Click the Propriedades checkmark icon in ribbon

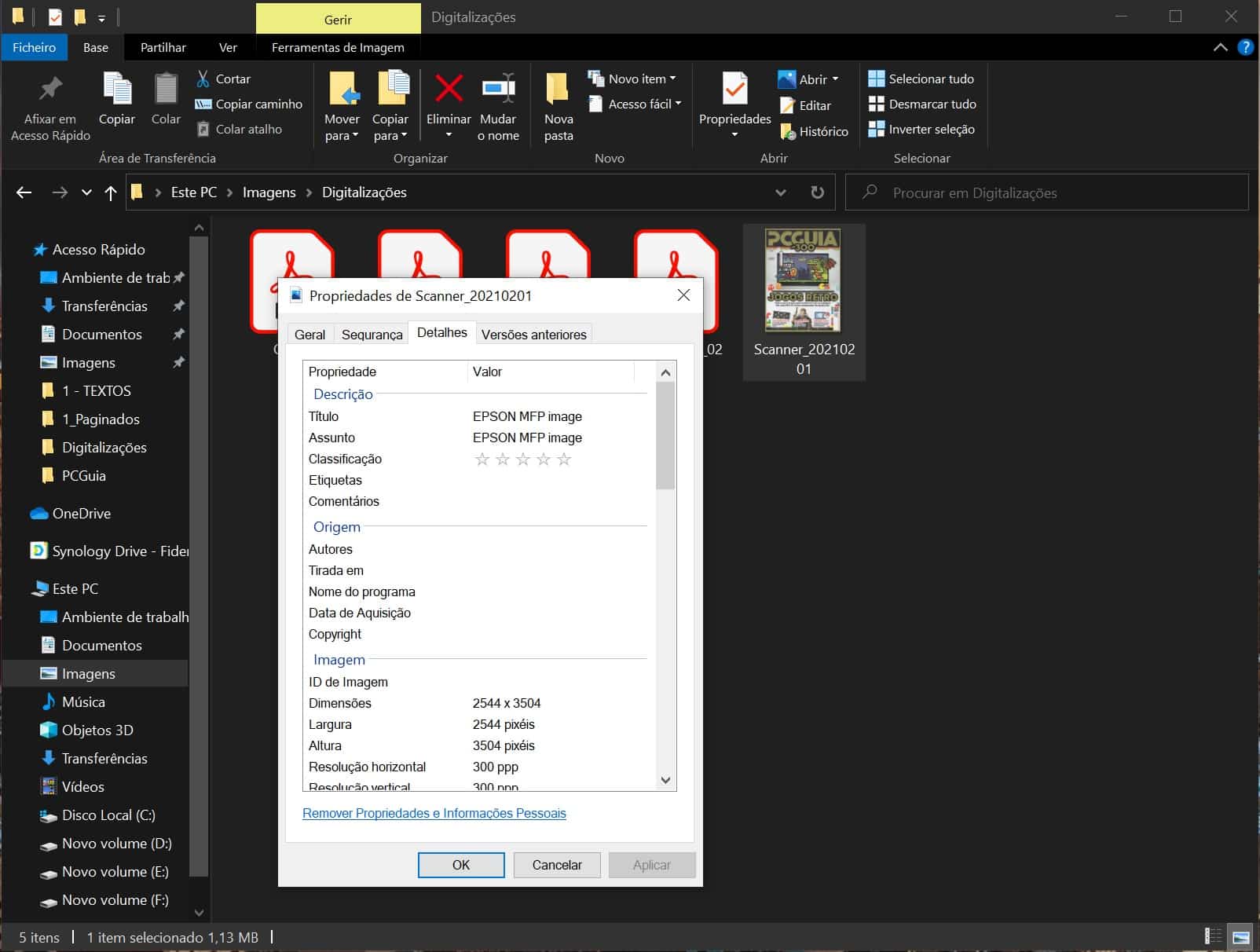click(x=734, y=89)
